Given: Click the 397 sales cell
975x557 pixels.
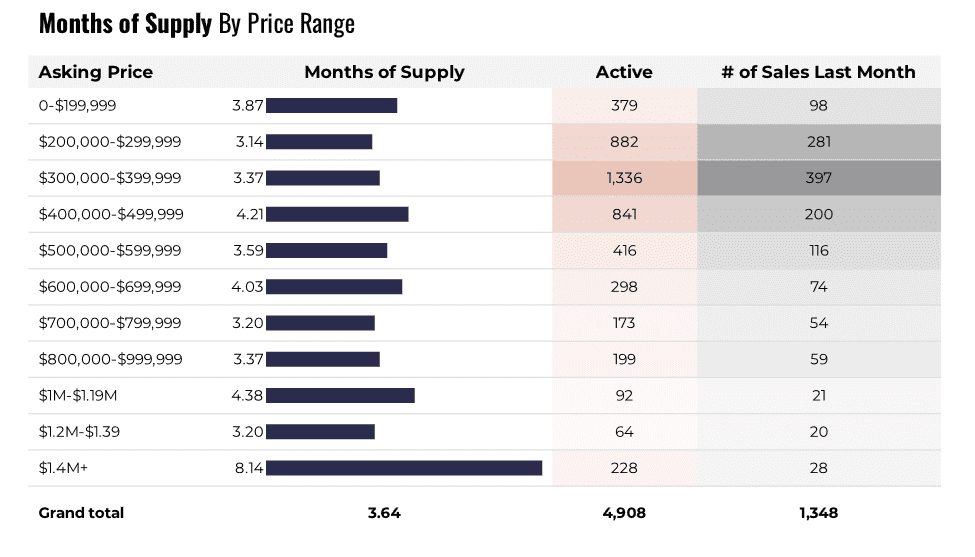Looking at the screenshot, I should click(x=819, y=178).
